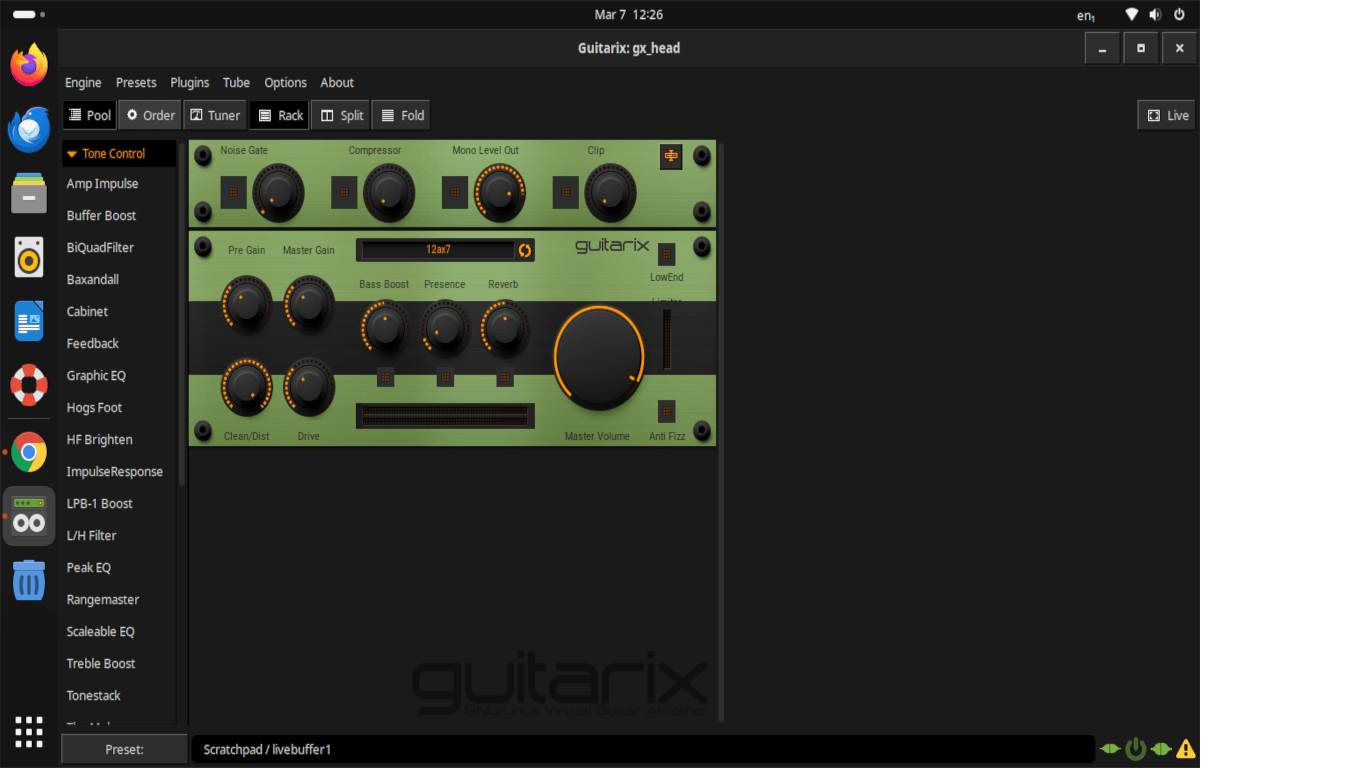The width and height of the screenshot is (1366, 768).
Task: Open Firefox from the dock
Action: (28, 64)
